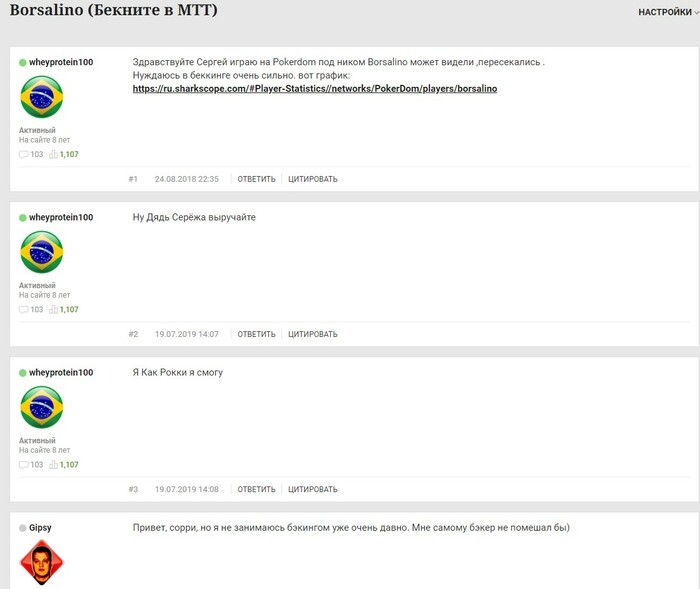
Task: Open the НАСТРОЙКИ dropdown menu
Action: click(x=668, y=12)
